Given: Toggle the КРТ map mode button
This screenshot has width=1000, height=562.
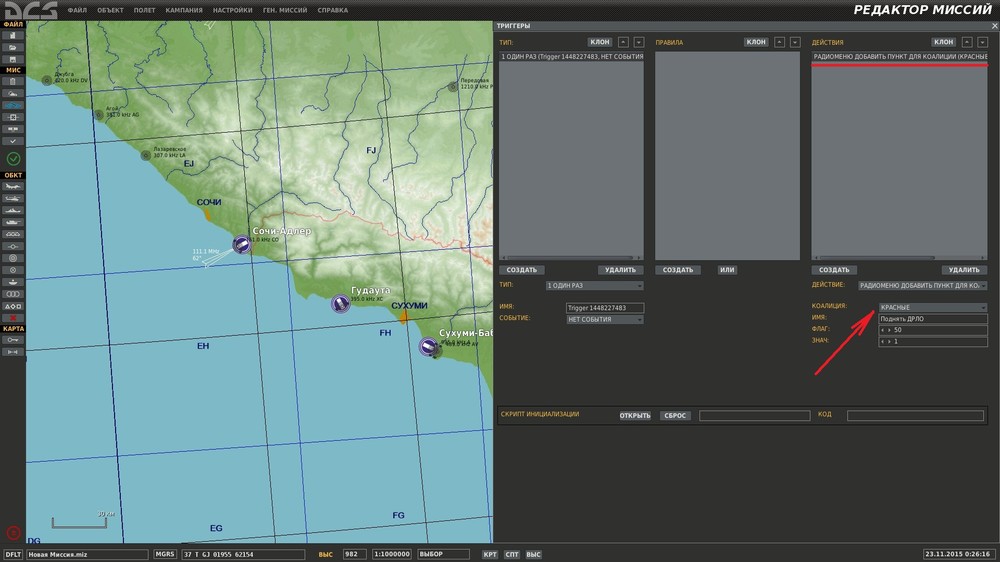Looking at the screenshot, I should [490, 554].
